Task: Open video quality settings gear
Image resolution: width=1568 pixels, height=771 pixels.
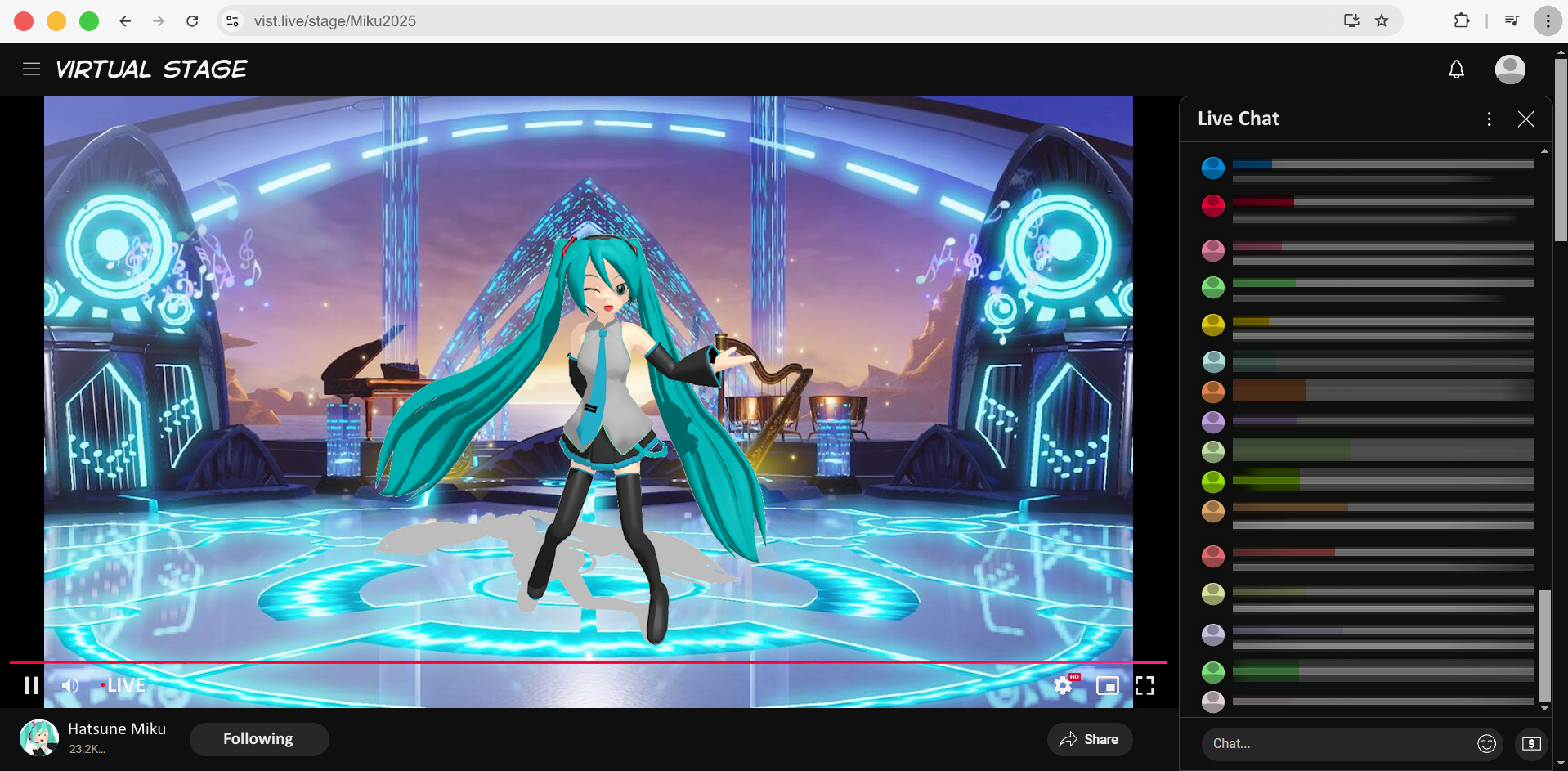Action: click(1063, 685)
